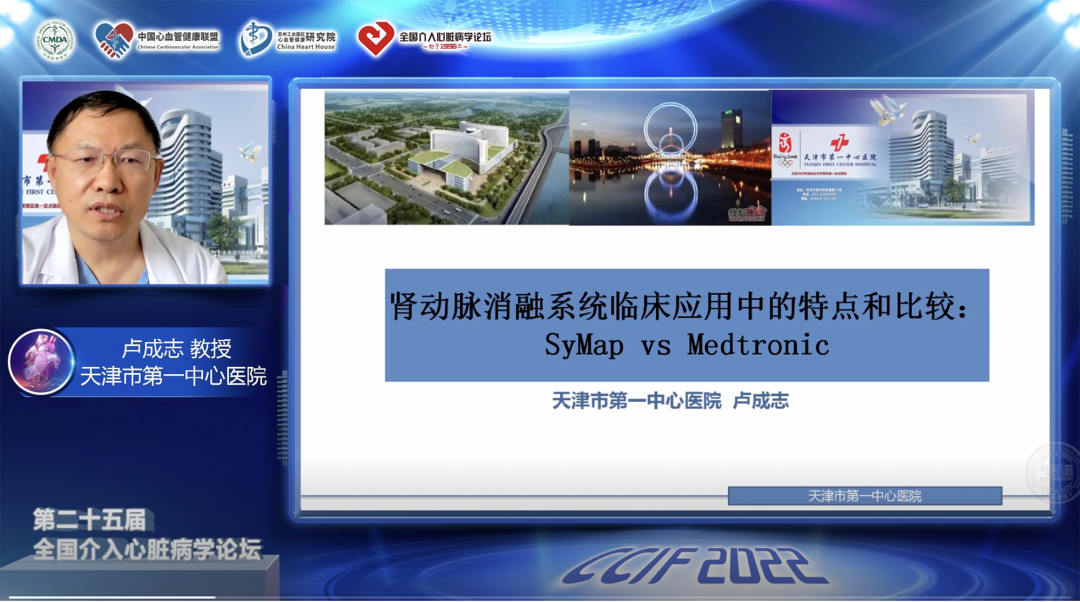The height and width of the screenshot is (602, 1080).
Task: Click the 卢成志 教授 name label
Action: pyautogui.click(x=176, y=348)
